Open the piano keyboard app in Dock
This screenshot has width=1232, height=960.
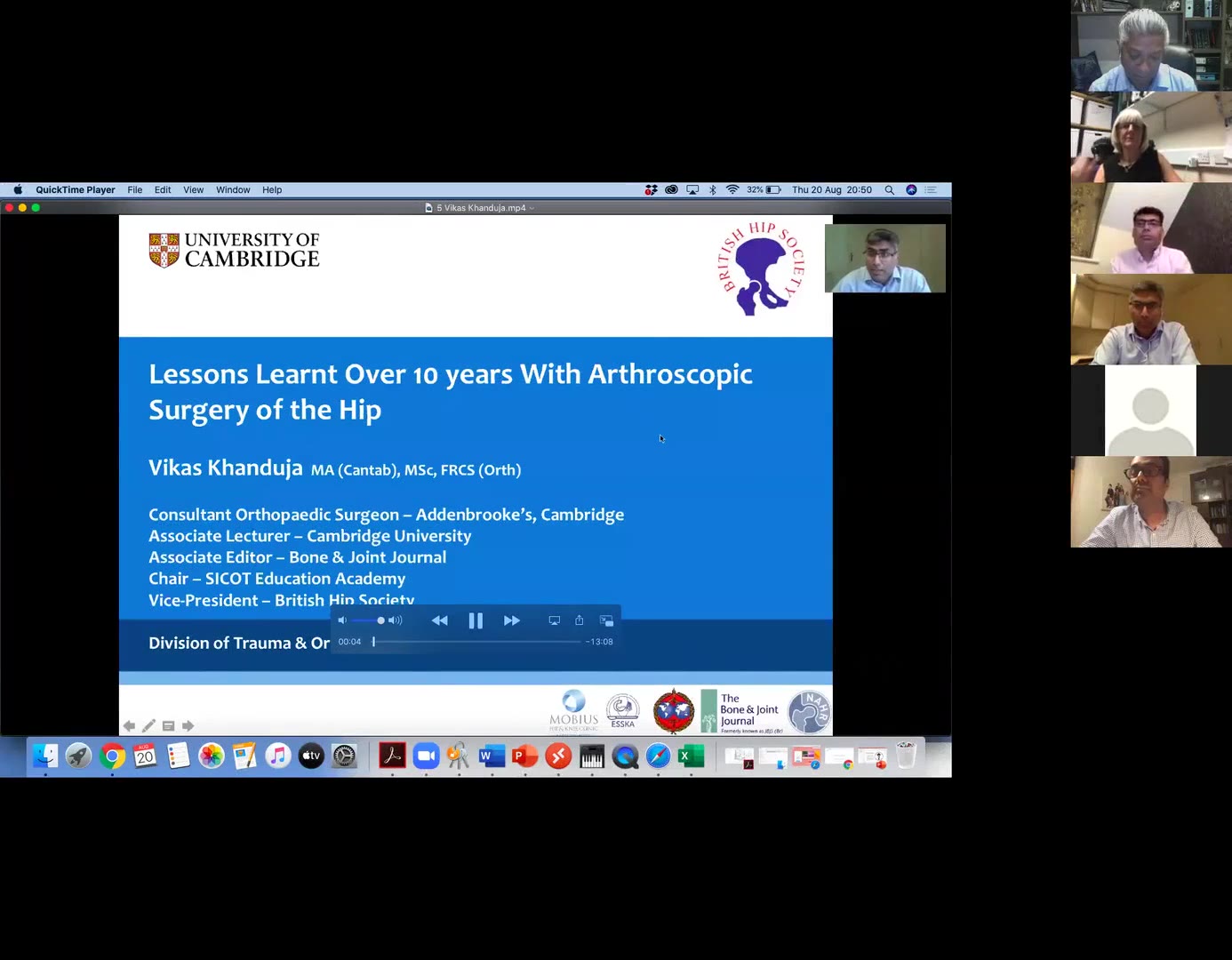pyautogui.click(x=592, y=756)
